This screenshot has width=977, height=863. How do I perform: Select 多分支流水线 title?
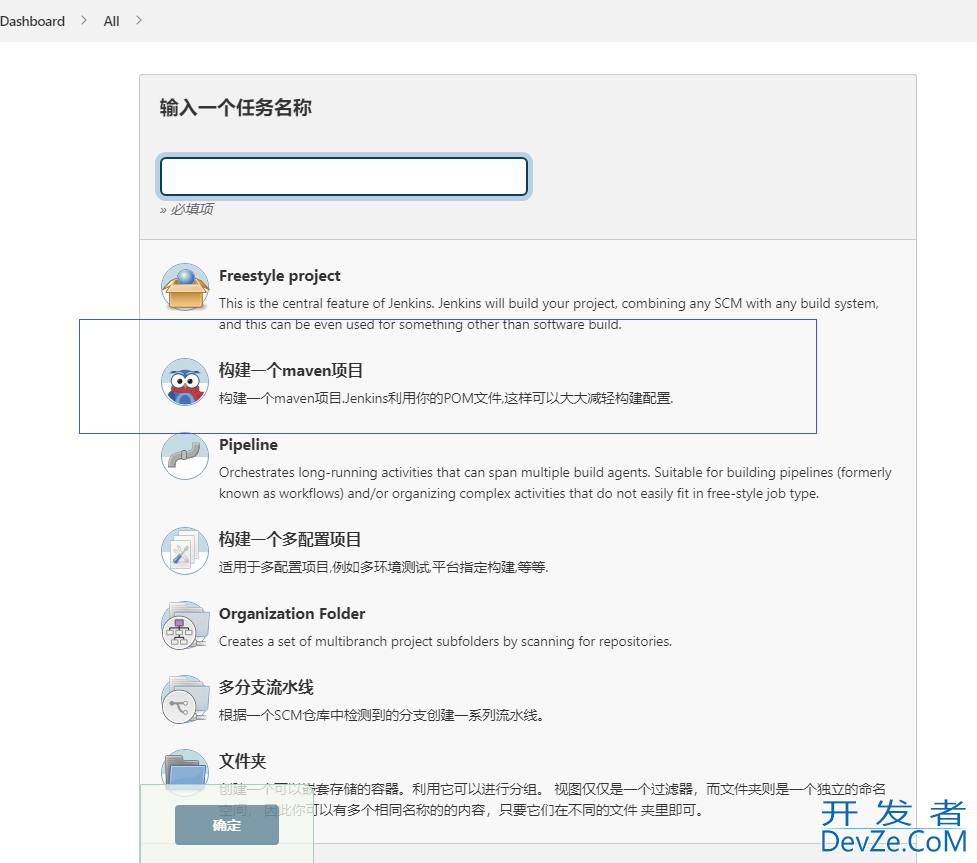point(266,687)
